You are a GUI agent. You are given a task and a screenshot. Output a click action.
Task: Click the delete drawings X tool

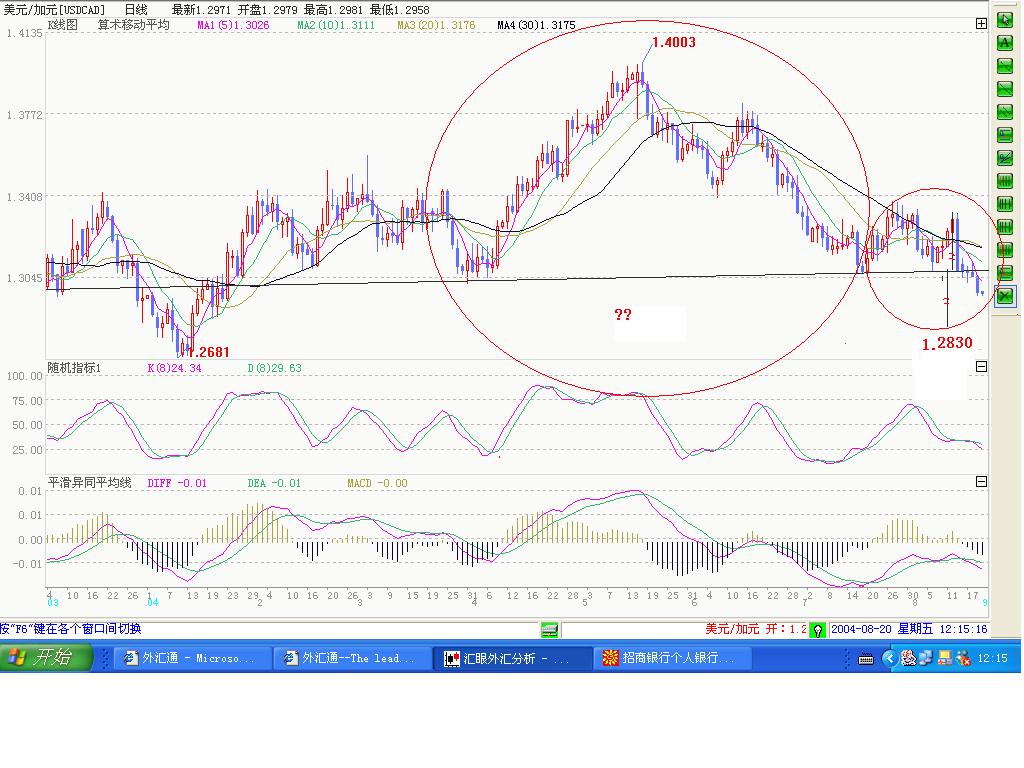[x=1004, y=296]
